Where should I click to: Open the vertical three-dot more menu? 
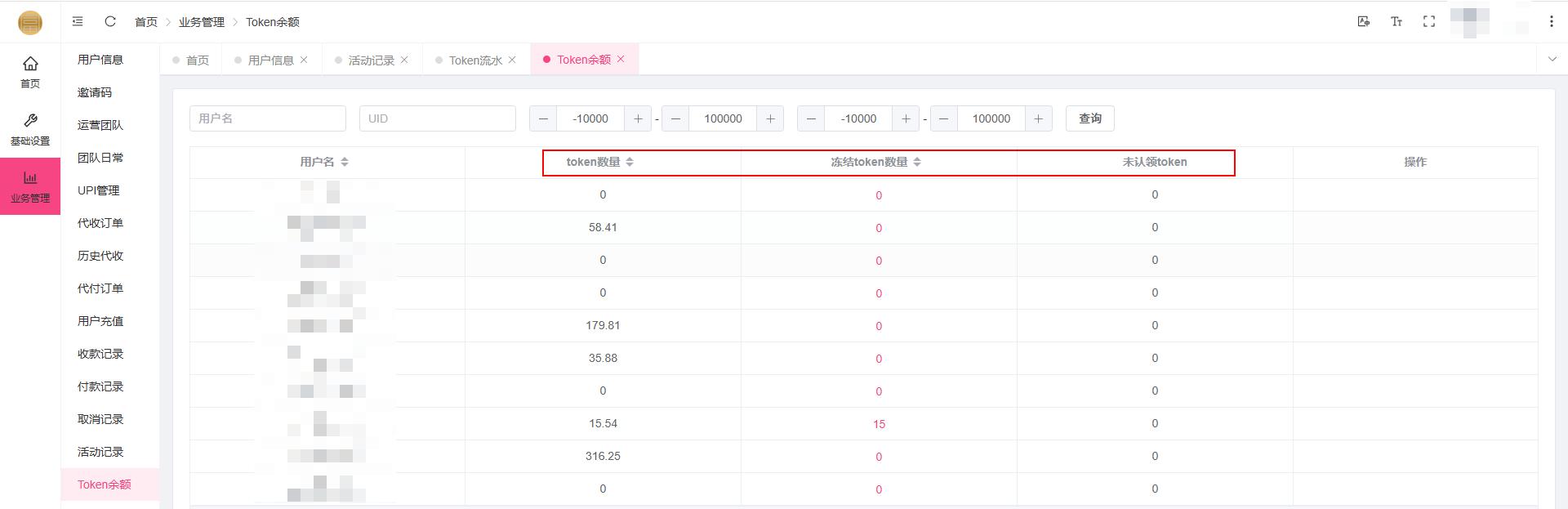pos(1551,21)
